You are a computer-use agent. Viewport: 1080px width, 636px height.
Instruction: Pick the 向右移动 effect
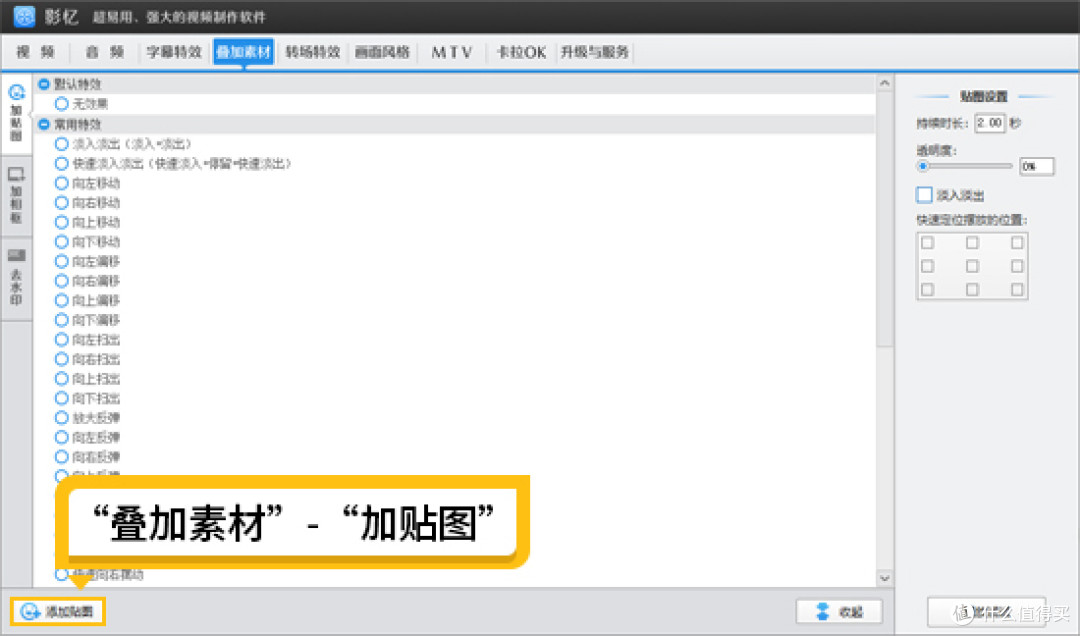point(61,203)
